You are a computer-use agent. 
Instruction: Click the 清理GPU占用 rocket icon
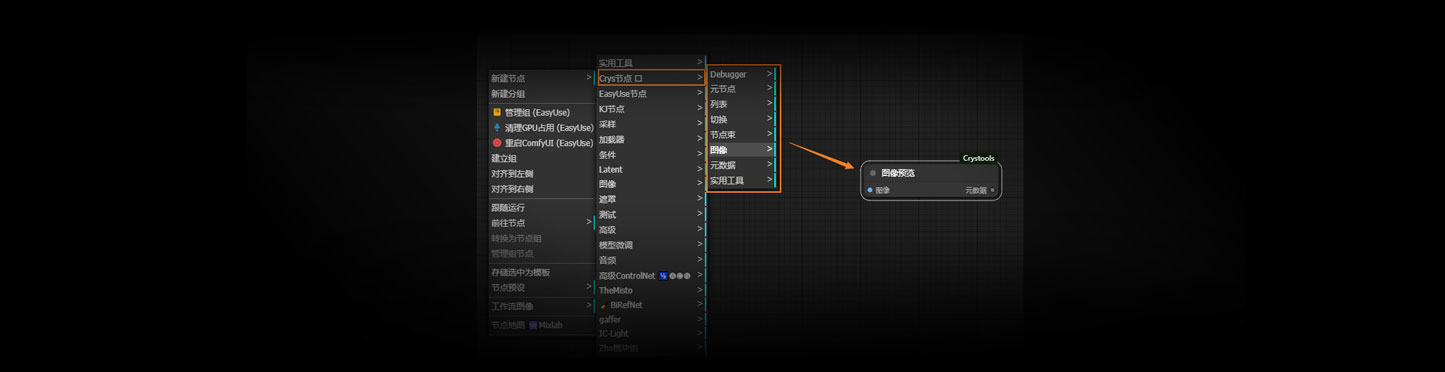(497, 128)
